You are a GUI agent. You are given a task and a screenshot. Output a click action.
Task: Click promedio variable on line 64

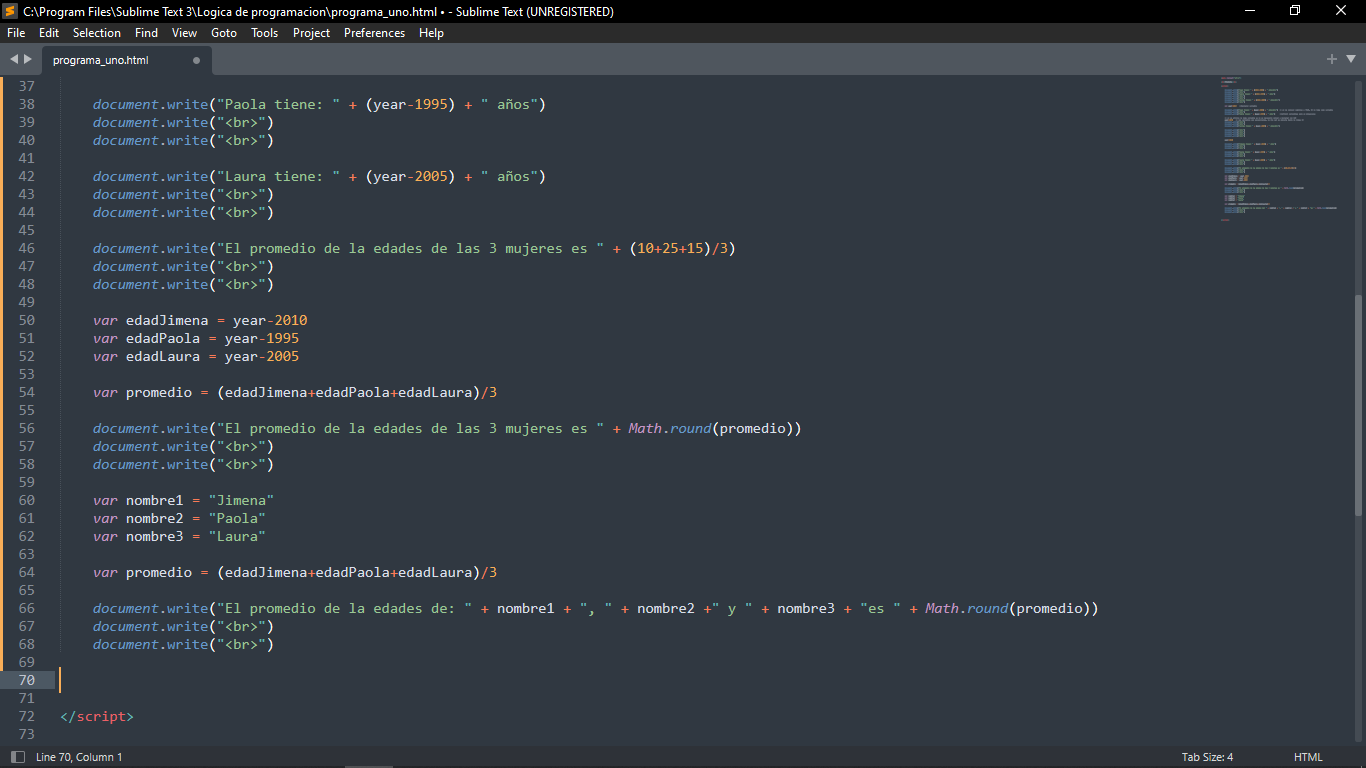click(159, 572)
